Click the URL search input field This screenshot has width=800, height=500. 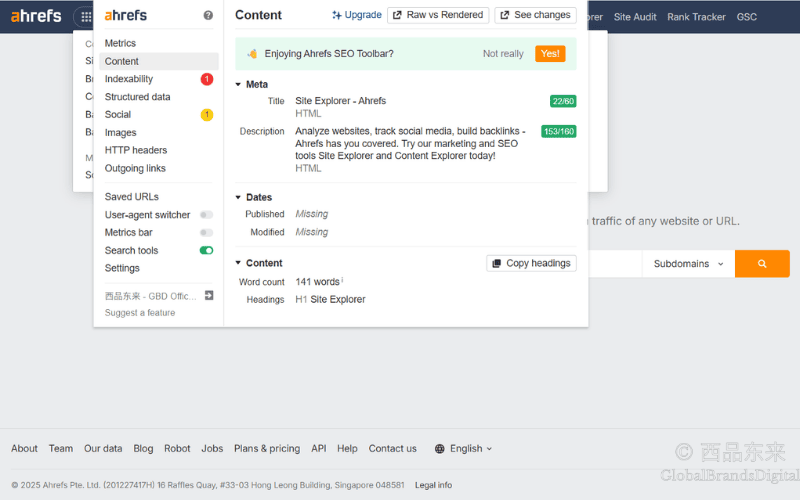pos(615,264)
